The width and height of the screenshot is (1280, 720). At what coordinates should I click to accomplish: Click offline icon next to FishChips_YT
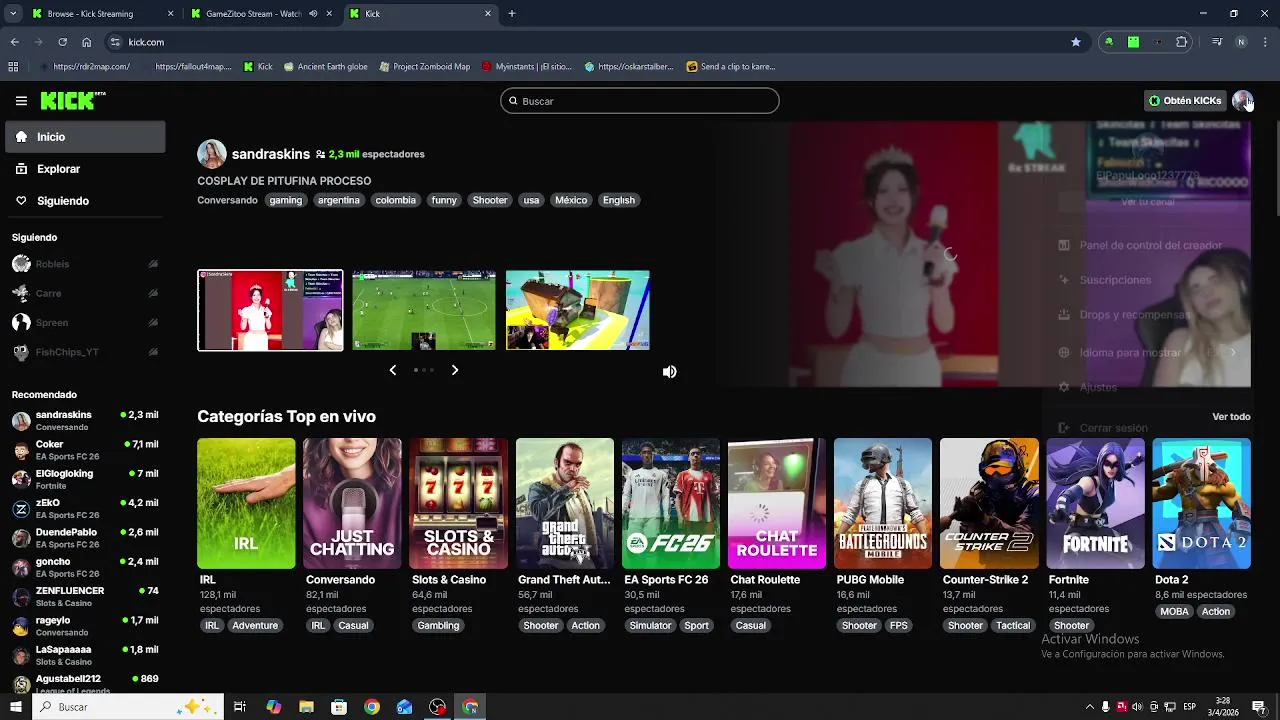(153, 352)
